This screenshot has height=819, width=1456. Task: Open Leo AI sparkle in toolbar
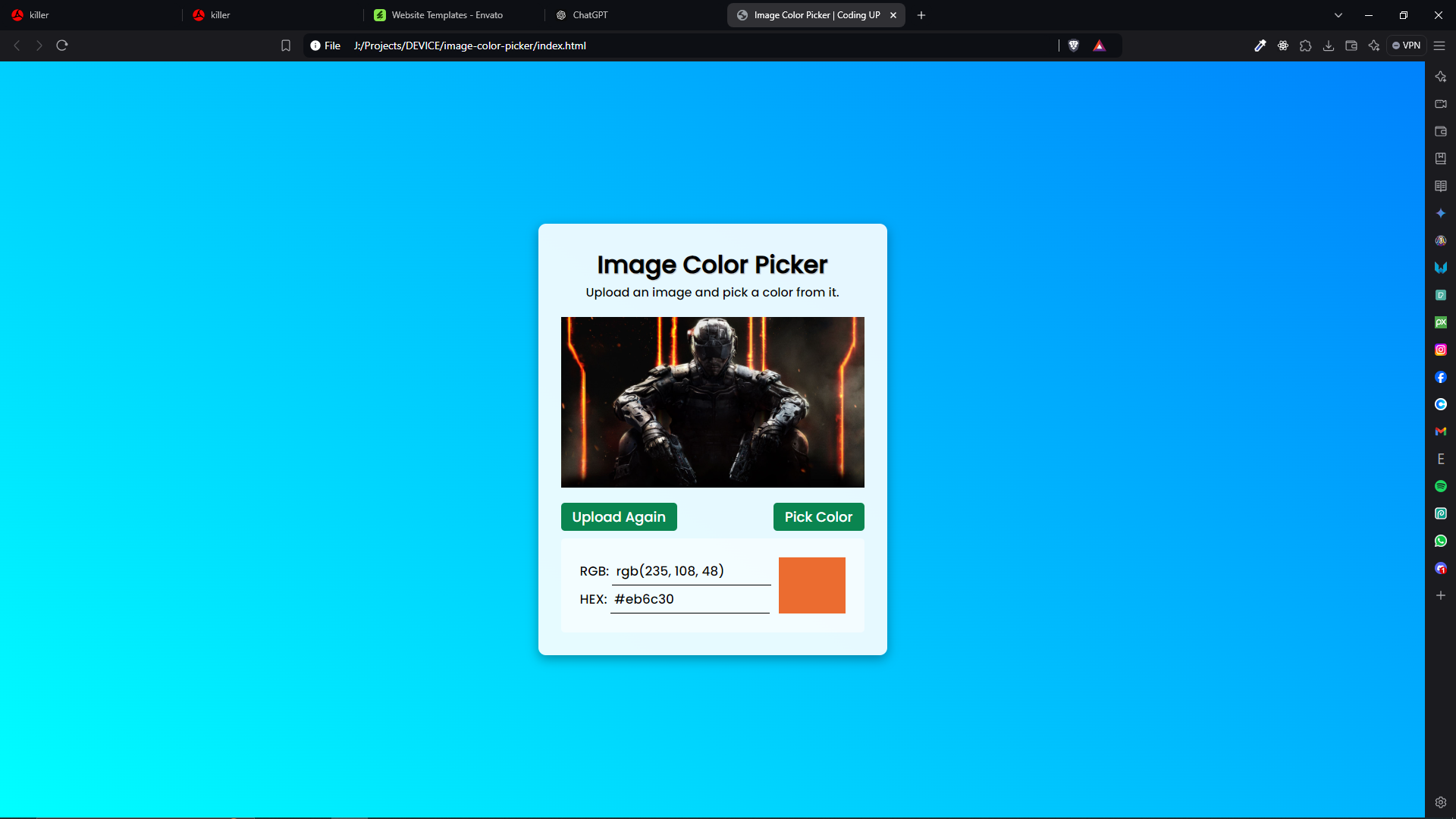coord(1374,45)
